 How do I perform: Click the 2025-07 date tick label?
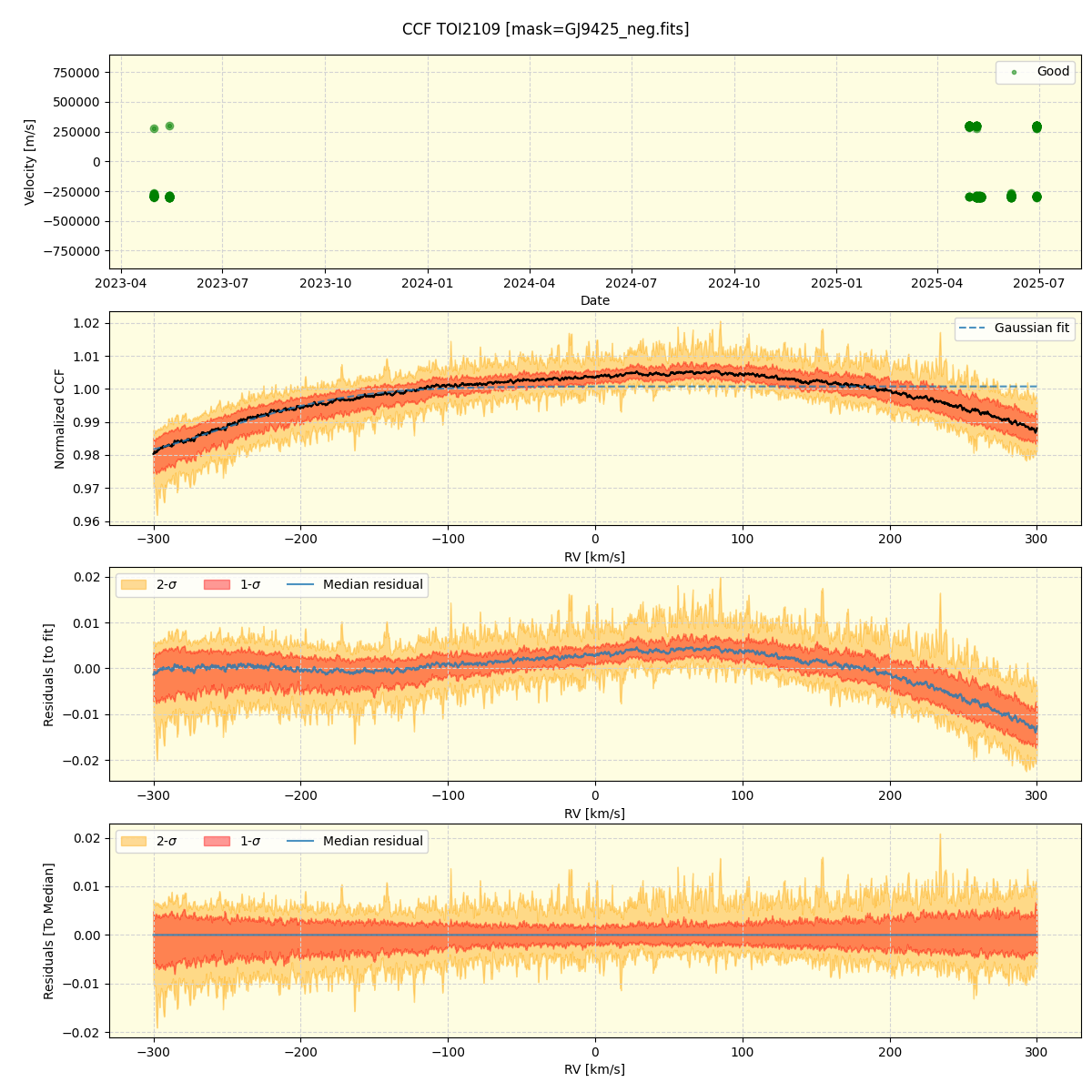point(1040,283)
